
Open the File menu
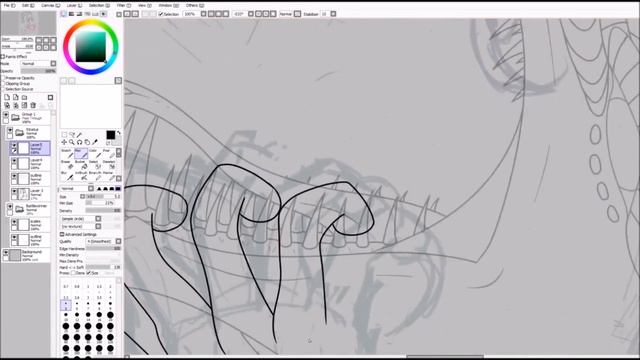tap(9, 5)
